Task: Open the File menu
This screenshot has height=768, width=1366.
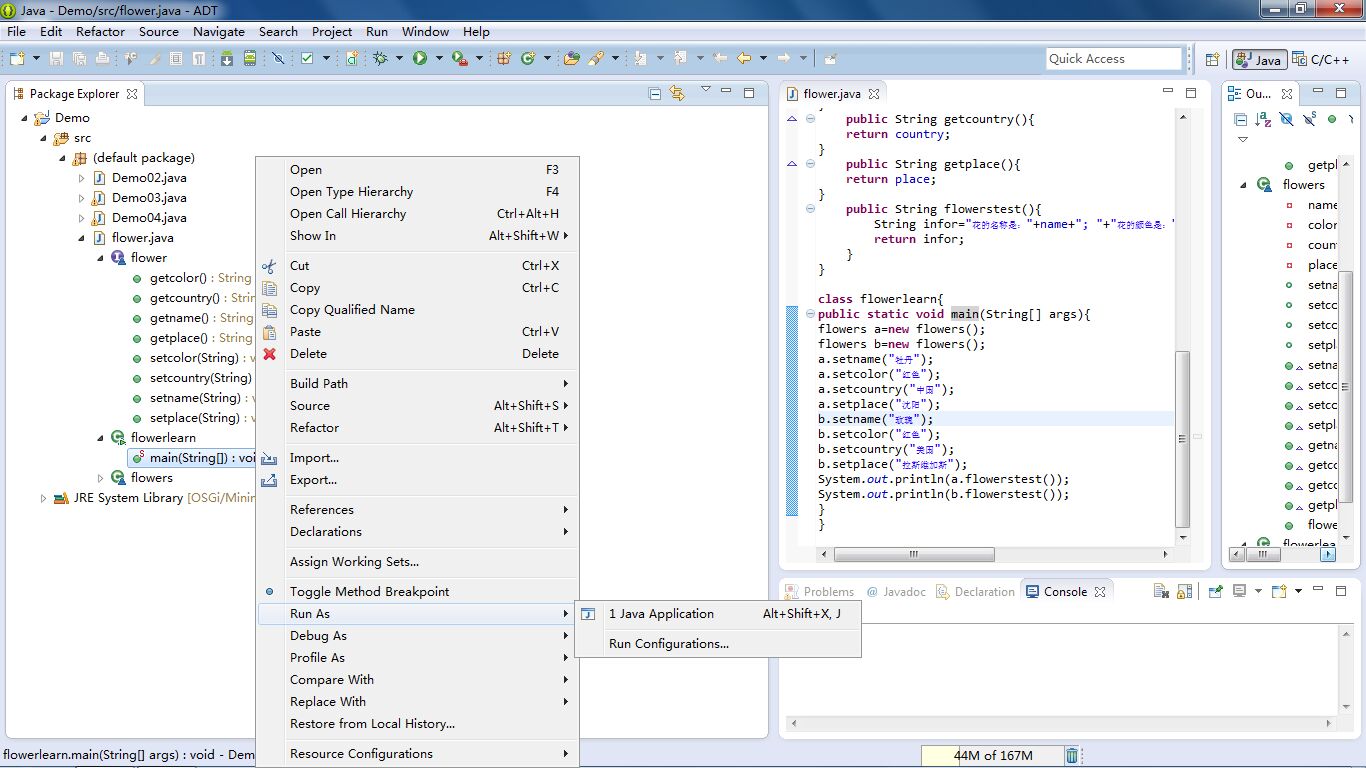Action: (16, 31)
